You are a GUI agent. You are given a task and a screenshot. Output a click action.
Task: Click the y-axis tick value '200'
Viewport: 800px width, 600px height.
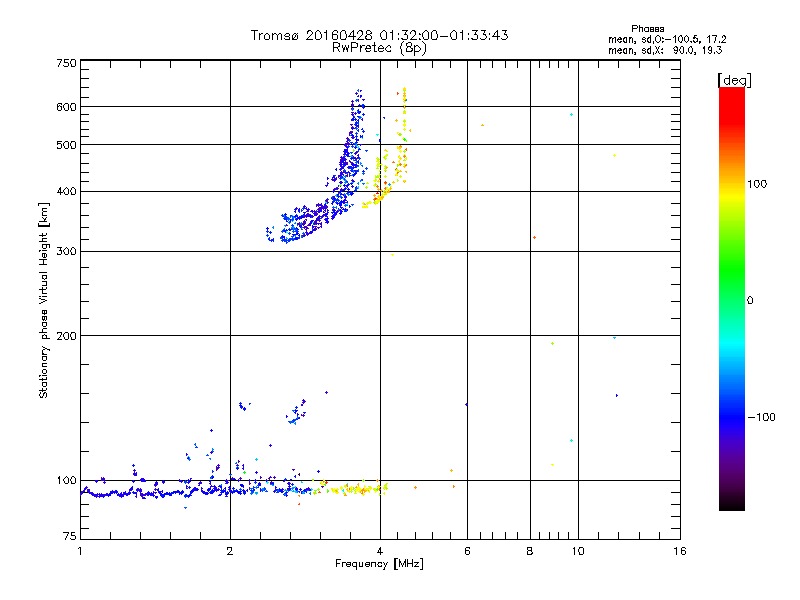pos(66,336)
